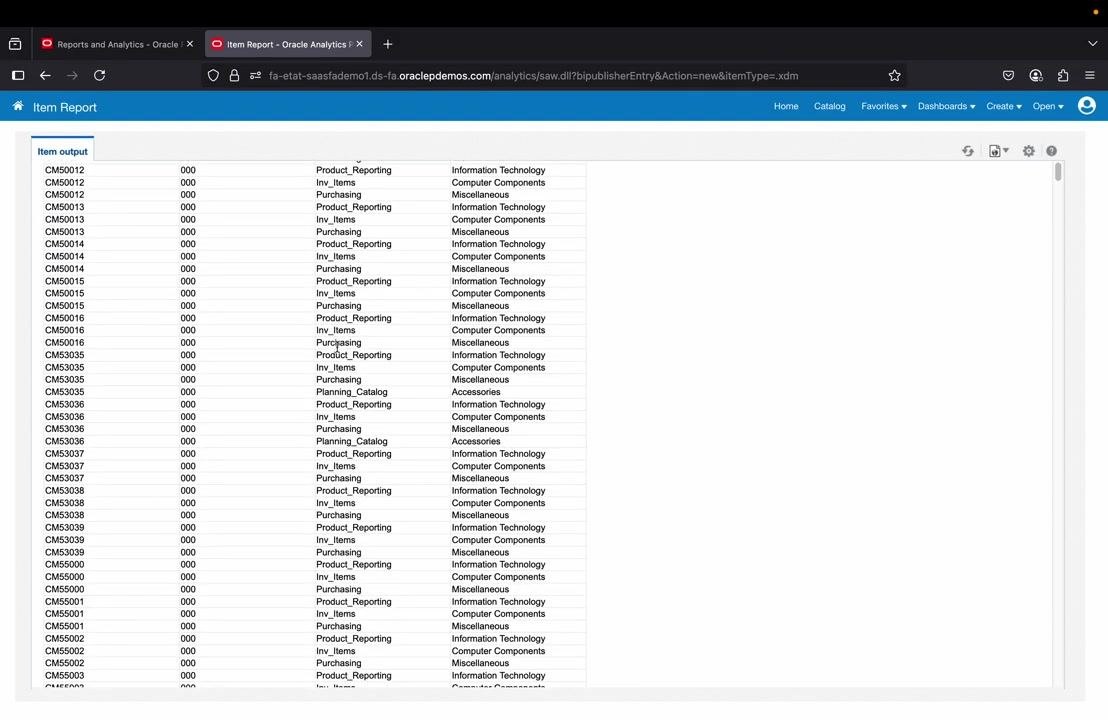Click Computer Components in the CM50016 row

point(498,331)
